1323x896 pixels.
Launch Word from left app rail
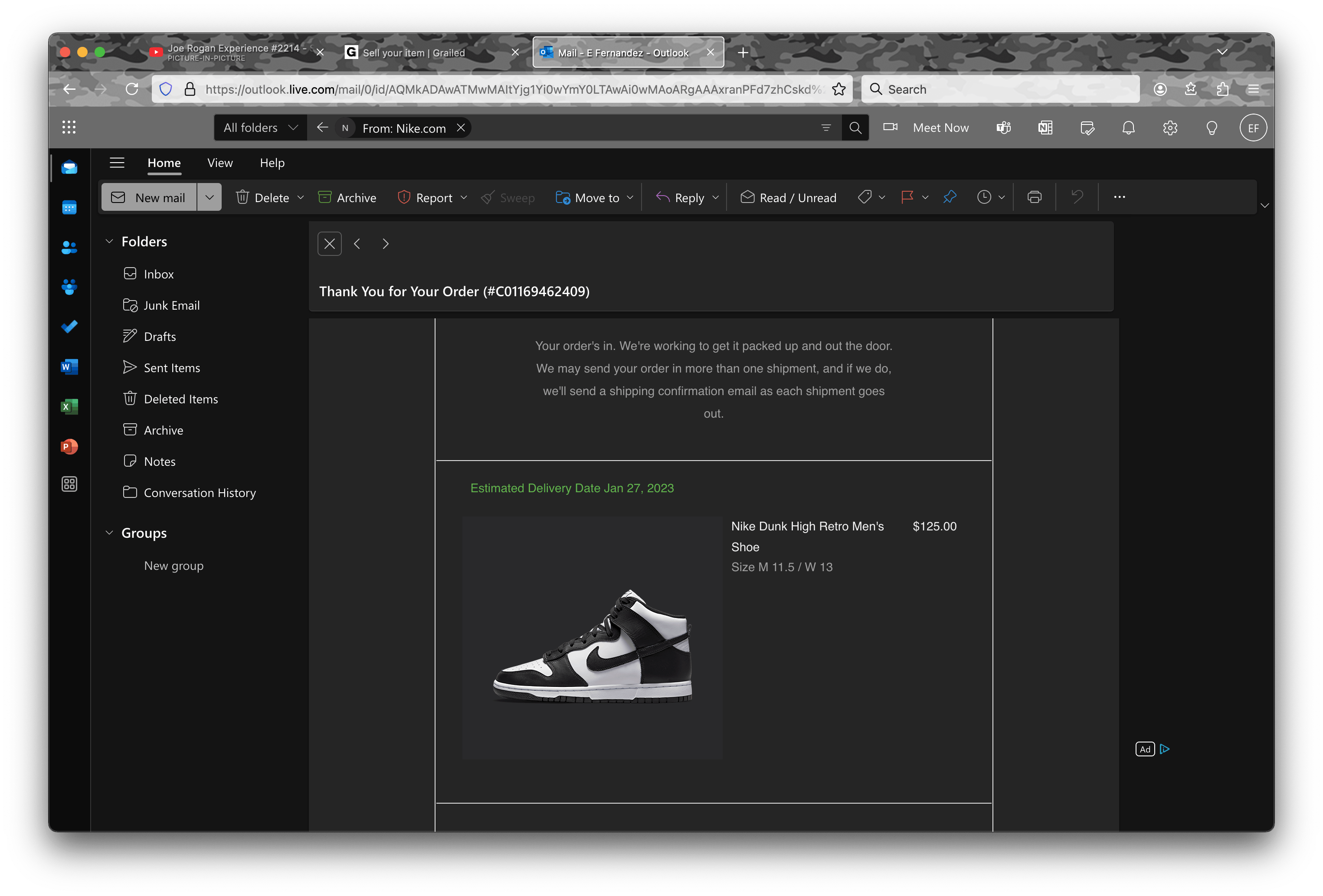[69, 366]
